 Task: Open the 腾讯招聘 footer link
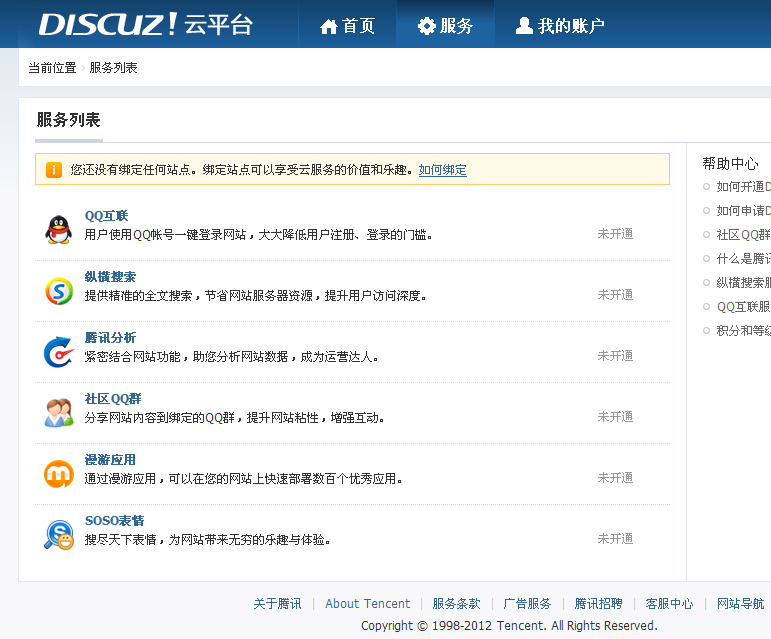coord(598,604)
